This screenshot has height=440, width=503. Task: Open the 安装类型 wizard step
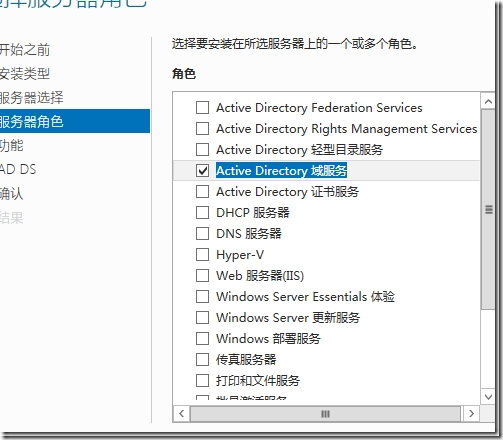pos(25,74)
